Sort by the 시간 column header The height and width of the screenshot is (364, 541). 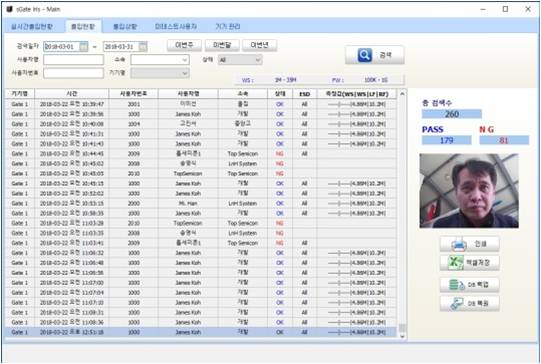[x=72, y=94]
